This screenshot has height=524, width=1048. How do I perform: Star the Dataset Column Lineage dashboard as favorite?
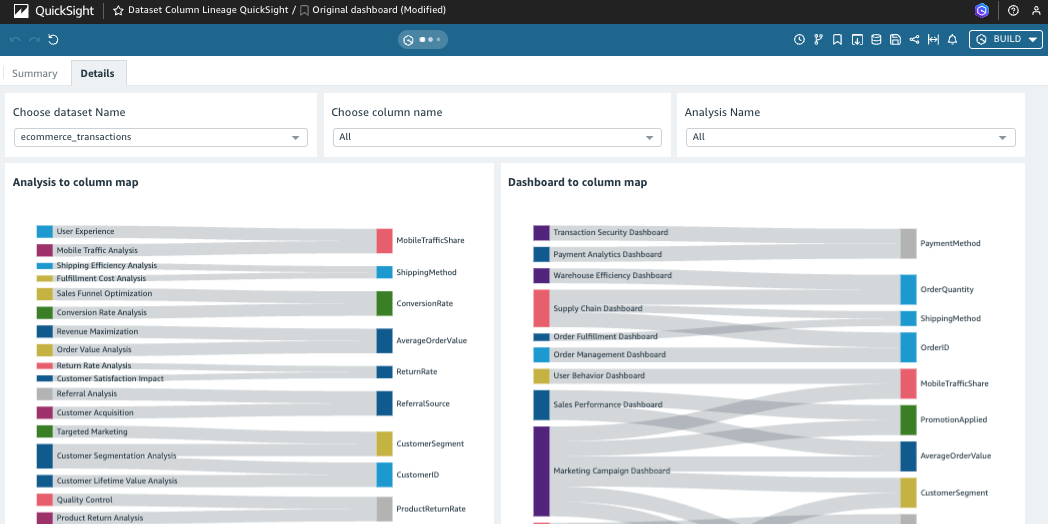118,11
